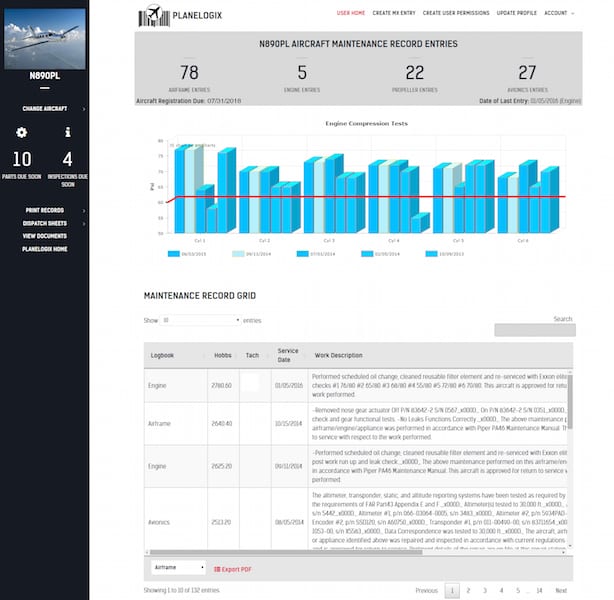Image resolution: width=614 pixels, height=600 pixels.
Task: Go to User Home in the top navigation
Action: point(351,13)
